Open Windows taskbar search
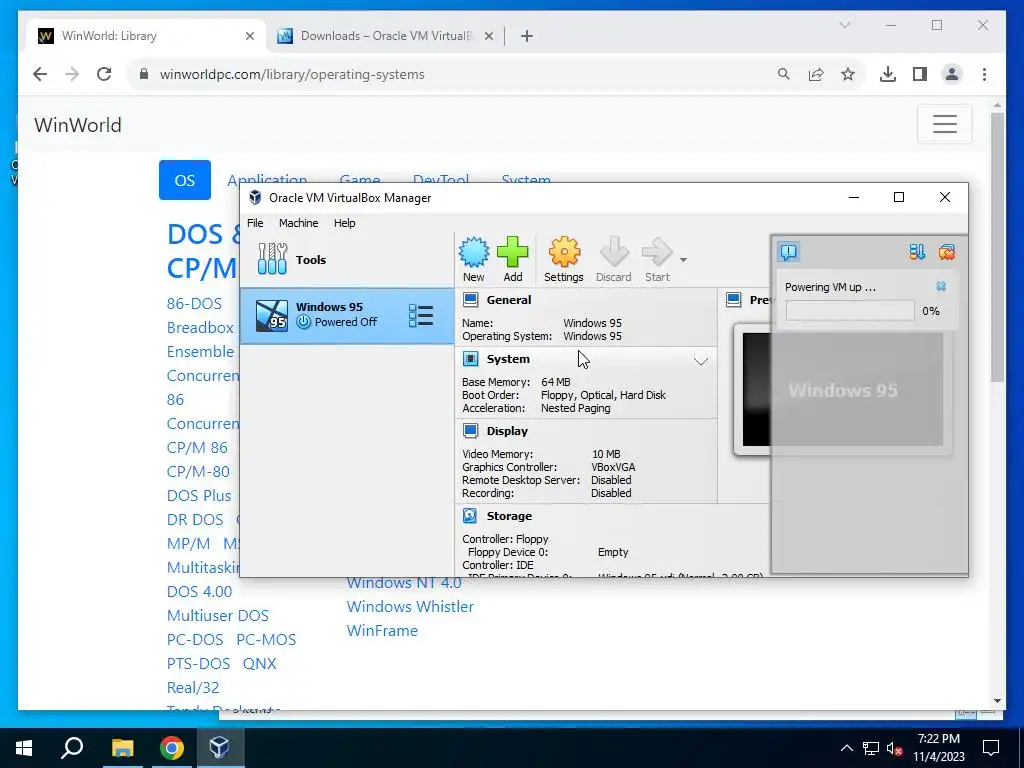Viewport: 1024px width, 768px height. click(72, 748)
